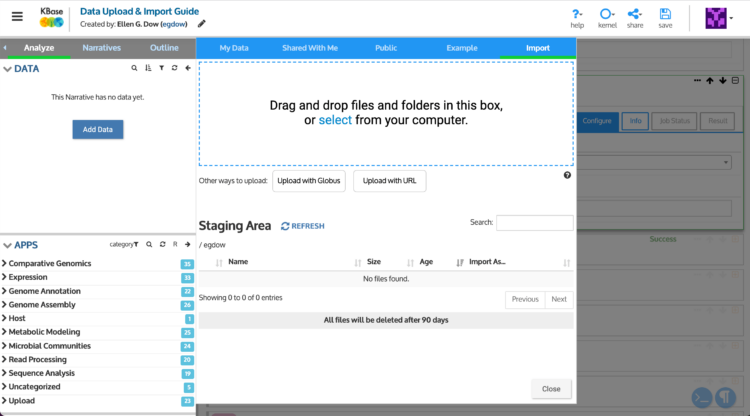The image size is (750, 416).
Task: Save the narrative
Action: 665,19
